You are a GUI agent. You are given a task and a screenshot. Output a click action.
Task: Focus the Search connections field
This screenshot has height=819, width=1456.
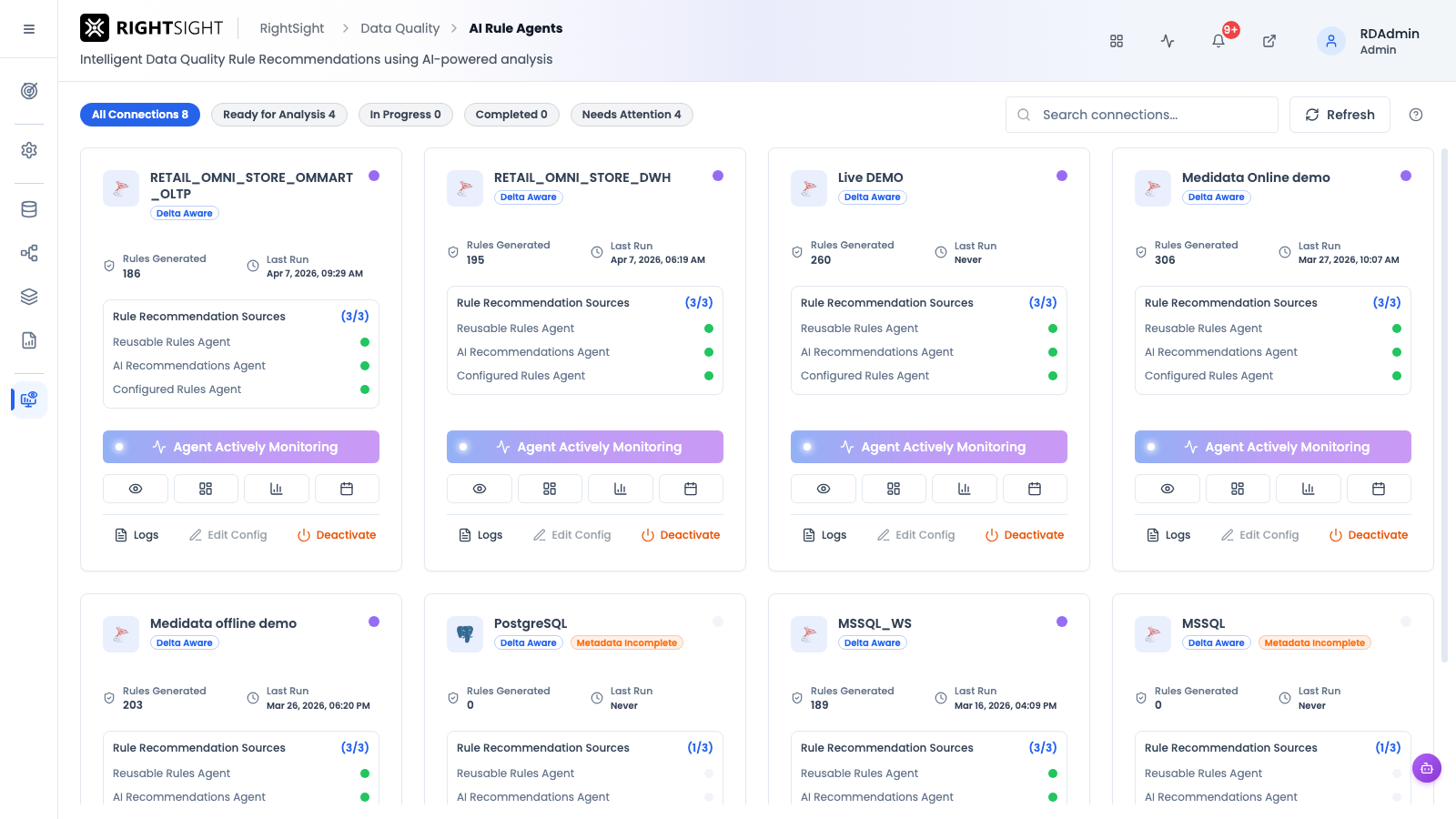[1142, 115]
